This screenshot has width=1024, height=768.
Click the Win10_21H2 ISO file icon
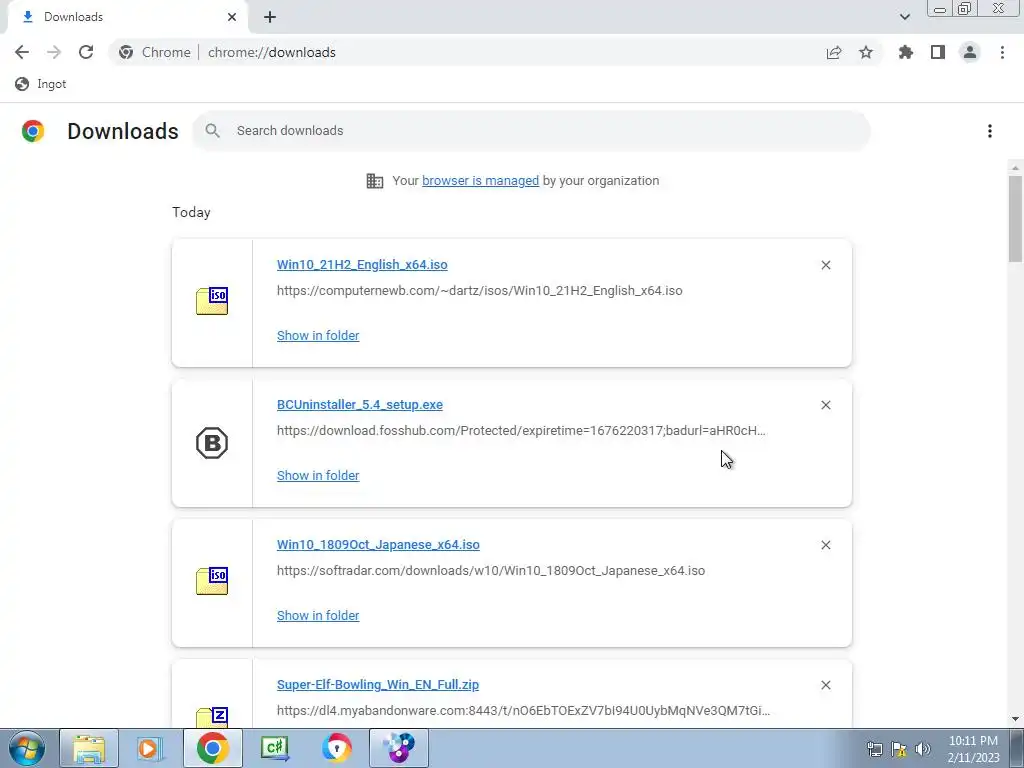(212, 301)
